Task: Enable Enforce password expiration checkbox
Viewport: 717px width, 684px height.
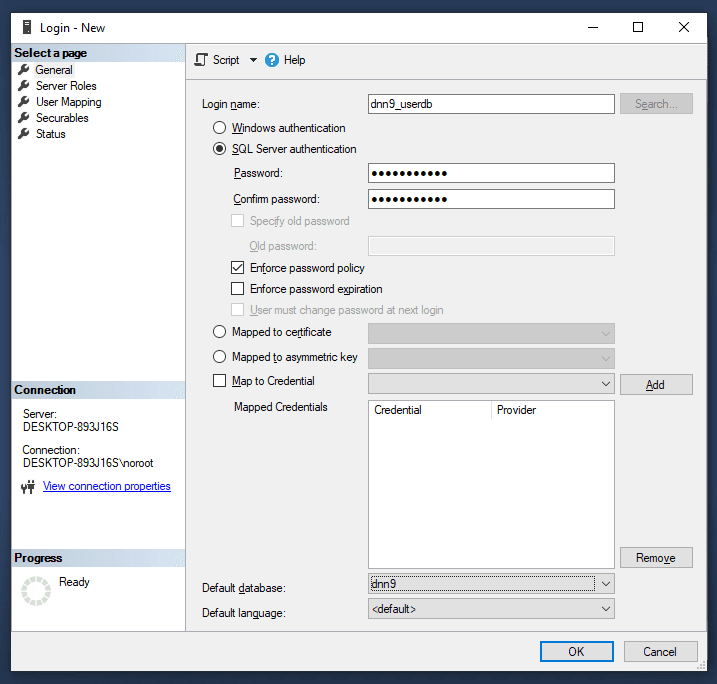Action: point(238,289)
